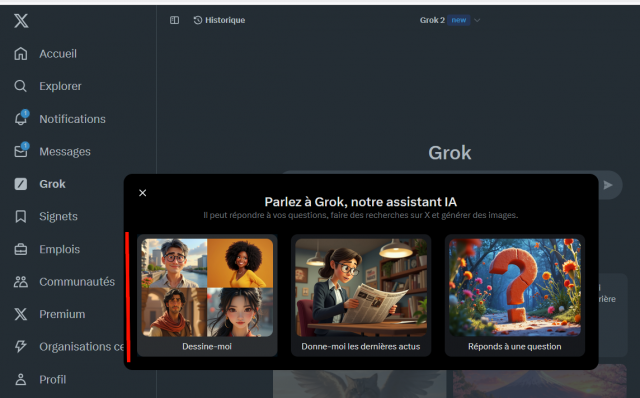Viewport: 640px width, 398px height.
Task: Click the Explorer magnifier icon
Action: coord(20,86)
